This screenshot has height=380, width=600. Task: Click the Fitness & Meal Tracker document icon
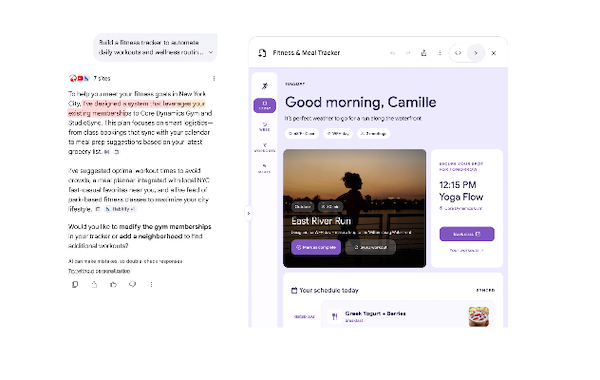point(262,53)
